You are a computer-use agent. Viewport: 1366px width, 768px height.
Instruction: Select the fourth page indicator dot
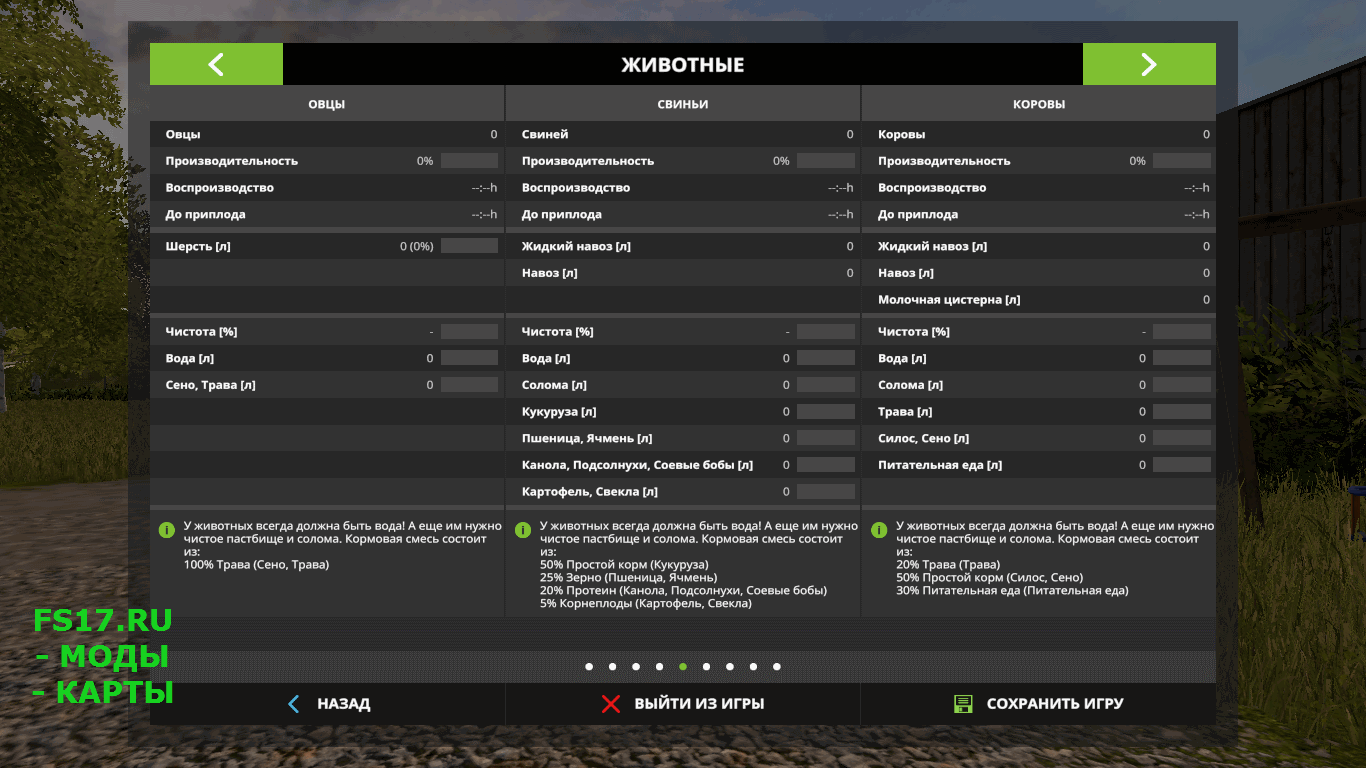pyautogui.click(x=659, y=666)
